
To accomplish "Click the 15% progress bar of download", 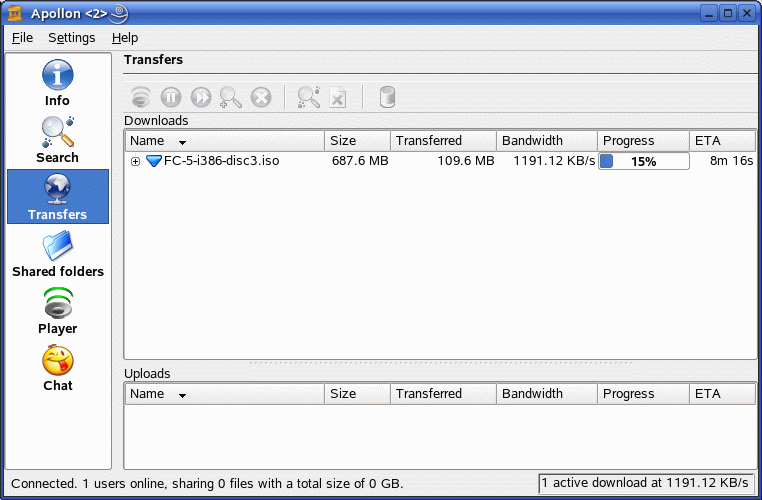I will pos(643,161).
